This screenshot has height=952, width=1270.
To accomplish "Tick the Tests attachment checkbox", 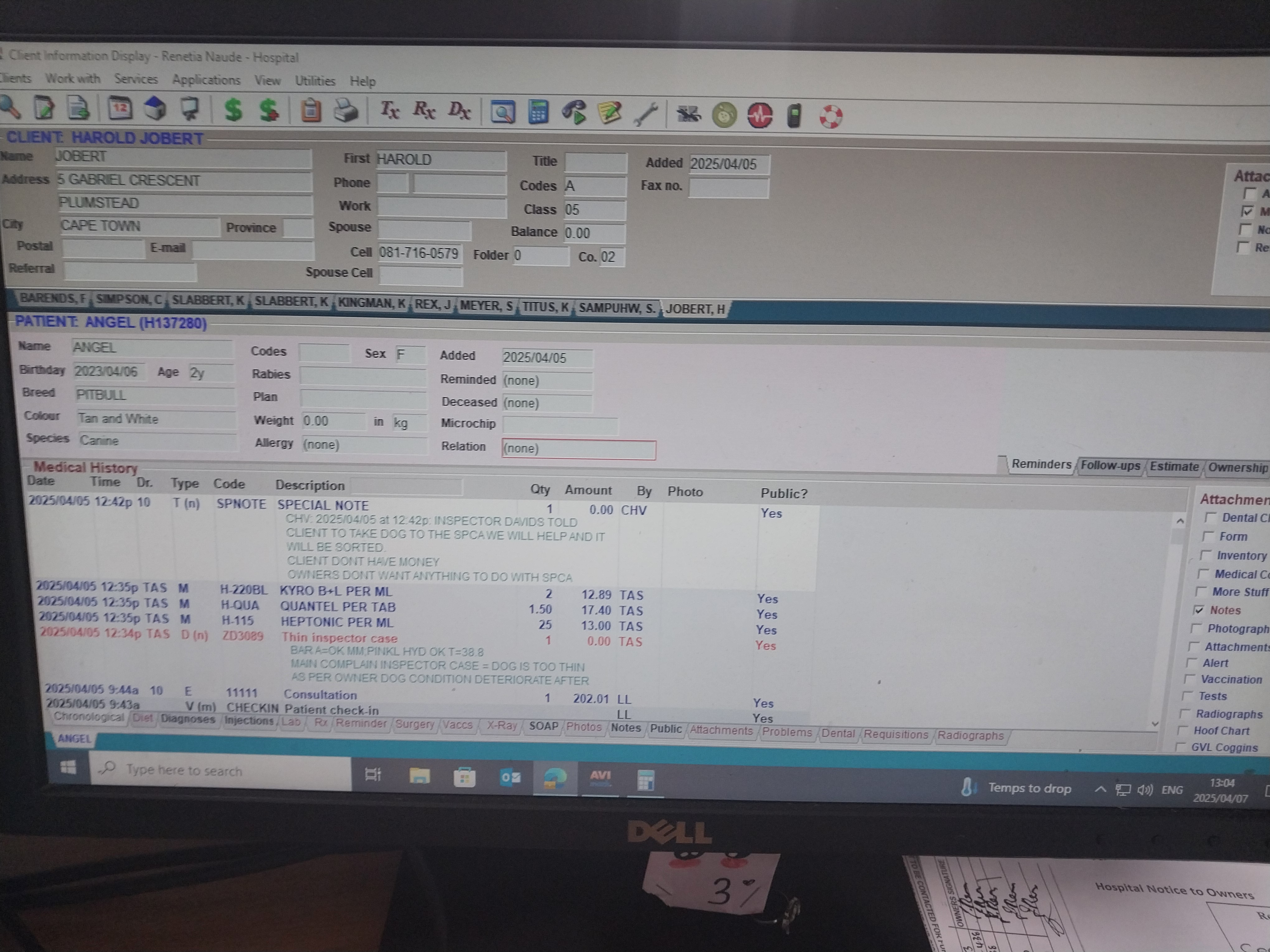I will click(1188, 696).
